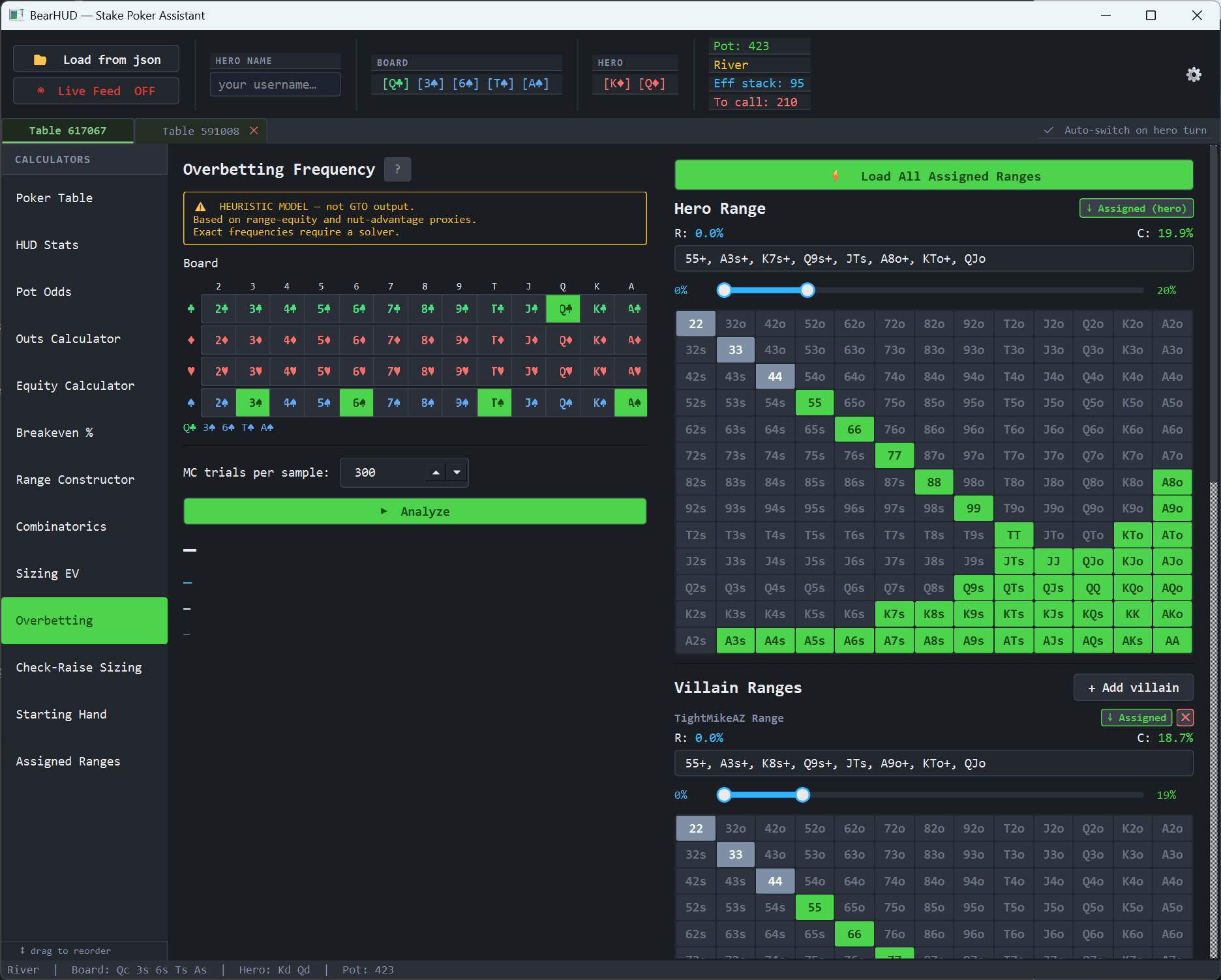Toggle 55 cell in Villain range grid
The image size is (1221, 980).
point(815,907)
